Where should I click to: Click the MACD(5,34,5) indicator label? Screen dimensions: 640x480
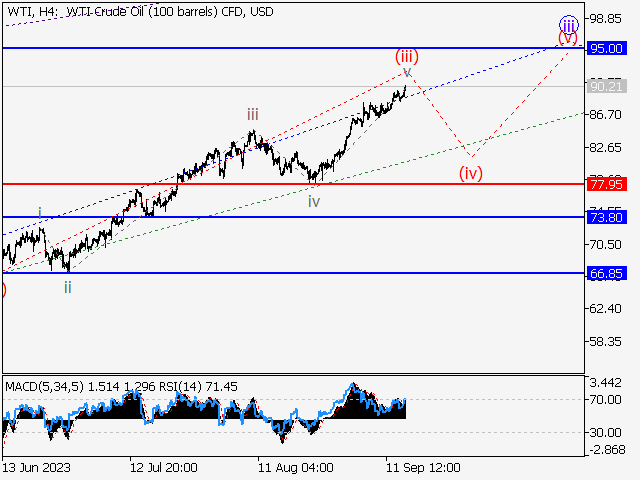[x=44, y=387]
